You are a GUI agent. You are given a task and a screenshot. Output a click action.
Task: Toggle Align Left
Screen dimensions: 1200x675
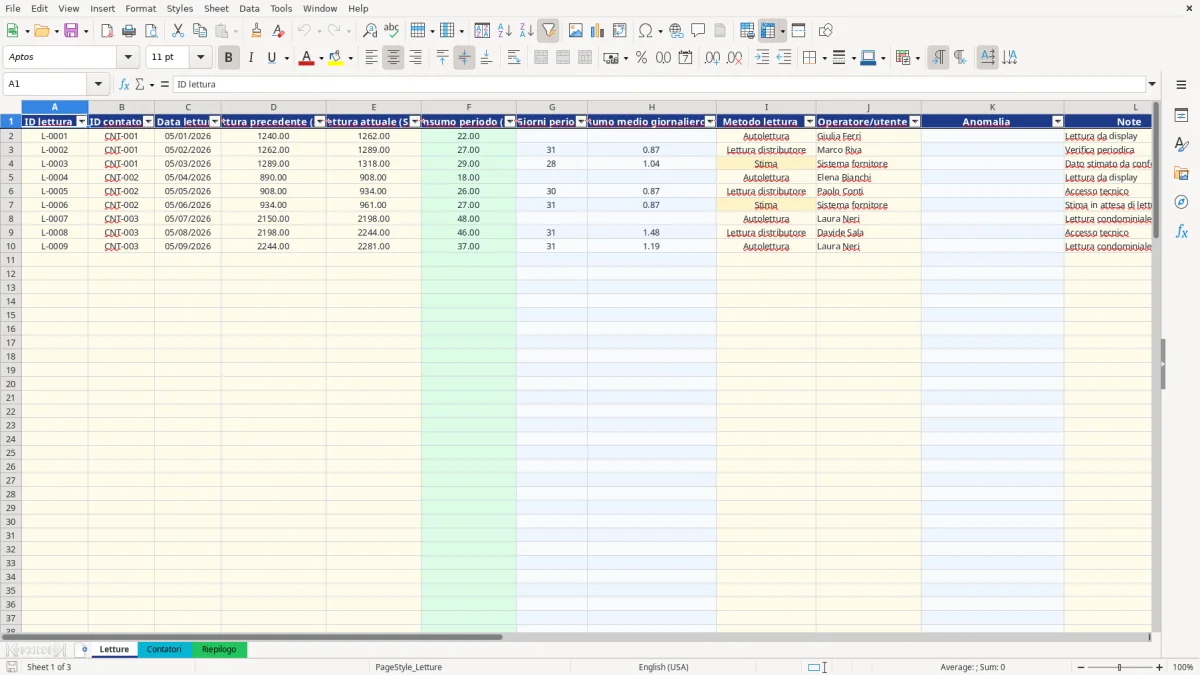371,58
